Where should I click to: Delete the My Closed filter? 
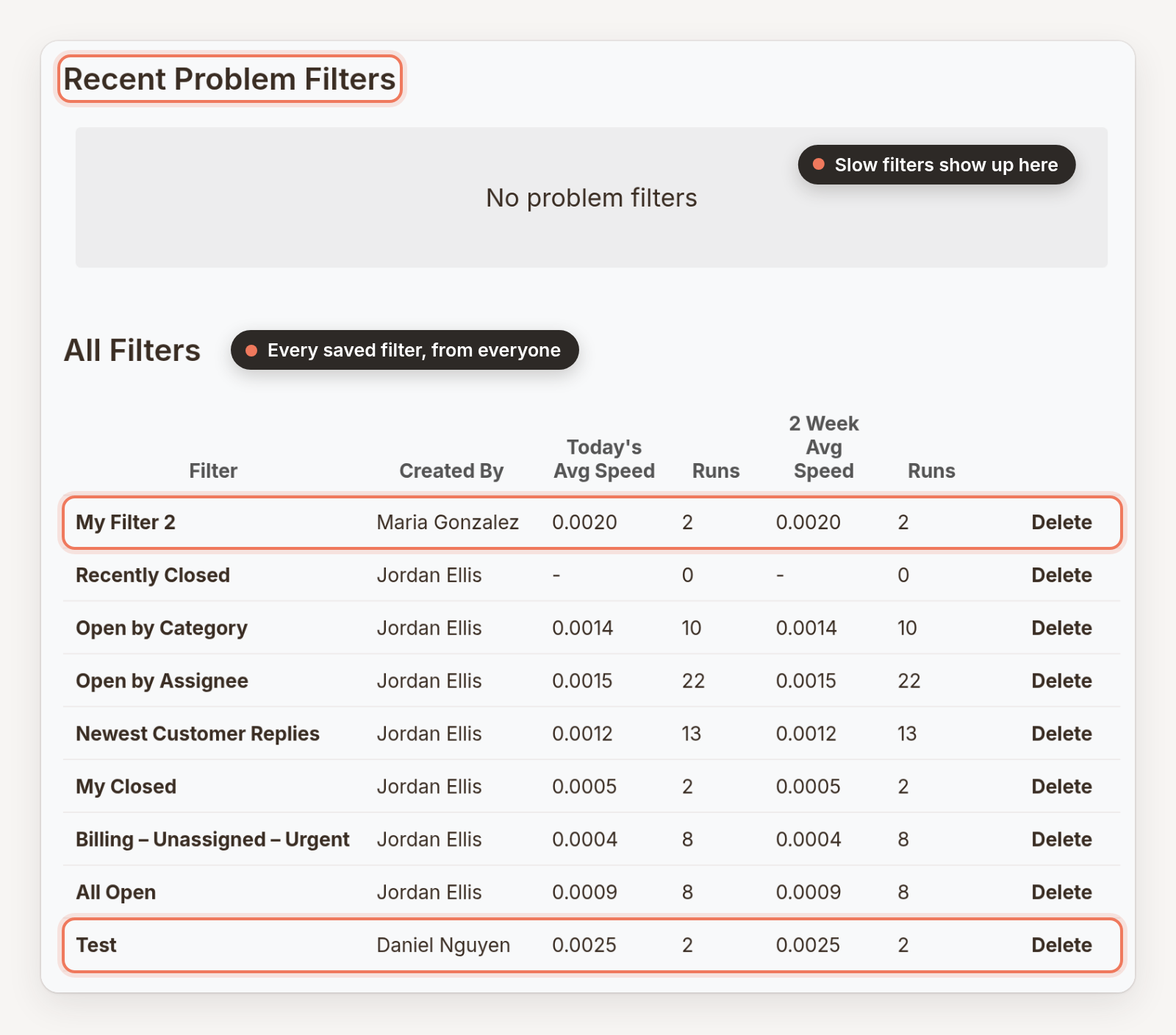[x=1061, y=787]
